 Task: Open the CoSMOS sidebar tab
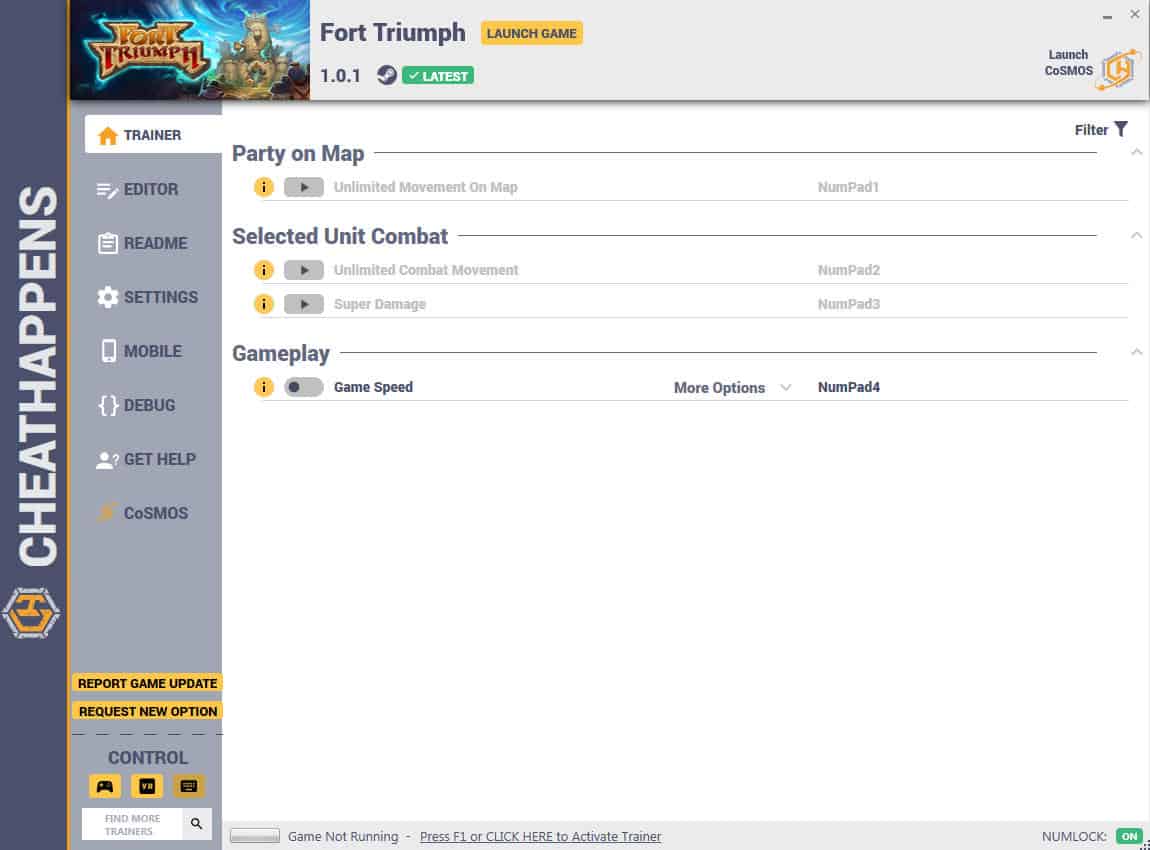point(143,513)
